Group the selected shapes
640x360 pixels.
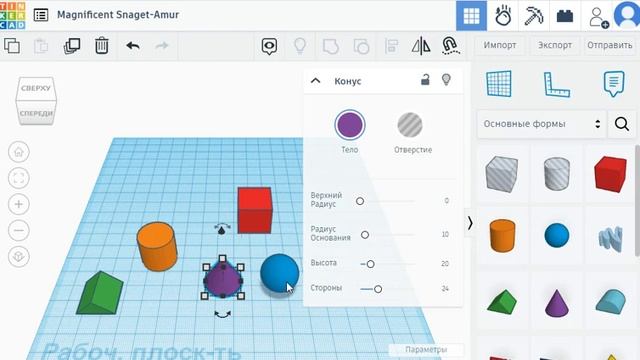point(331,46)
